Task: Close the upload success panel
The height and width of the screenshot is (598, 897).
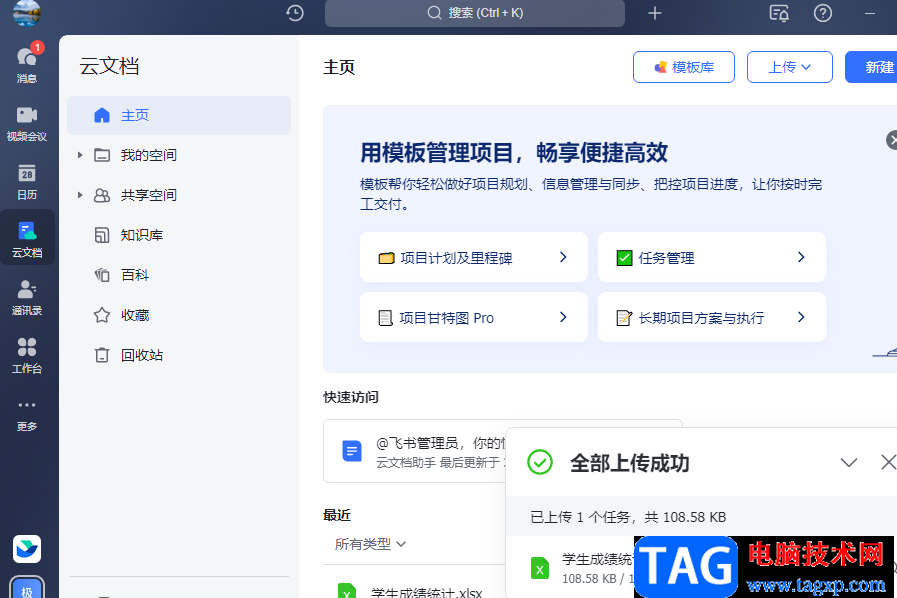Action: (x=888, y=462)
